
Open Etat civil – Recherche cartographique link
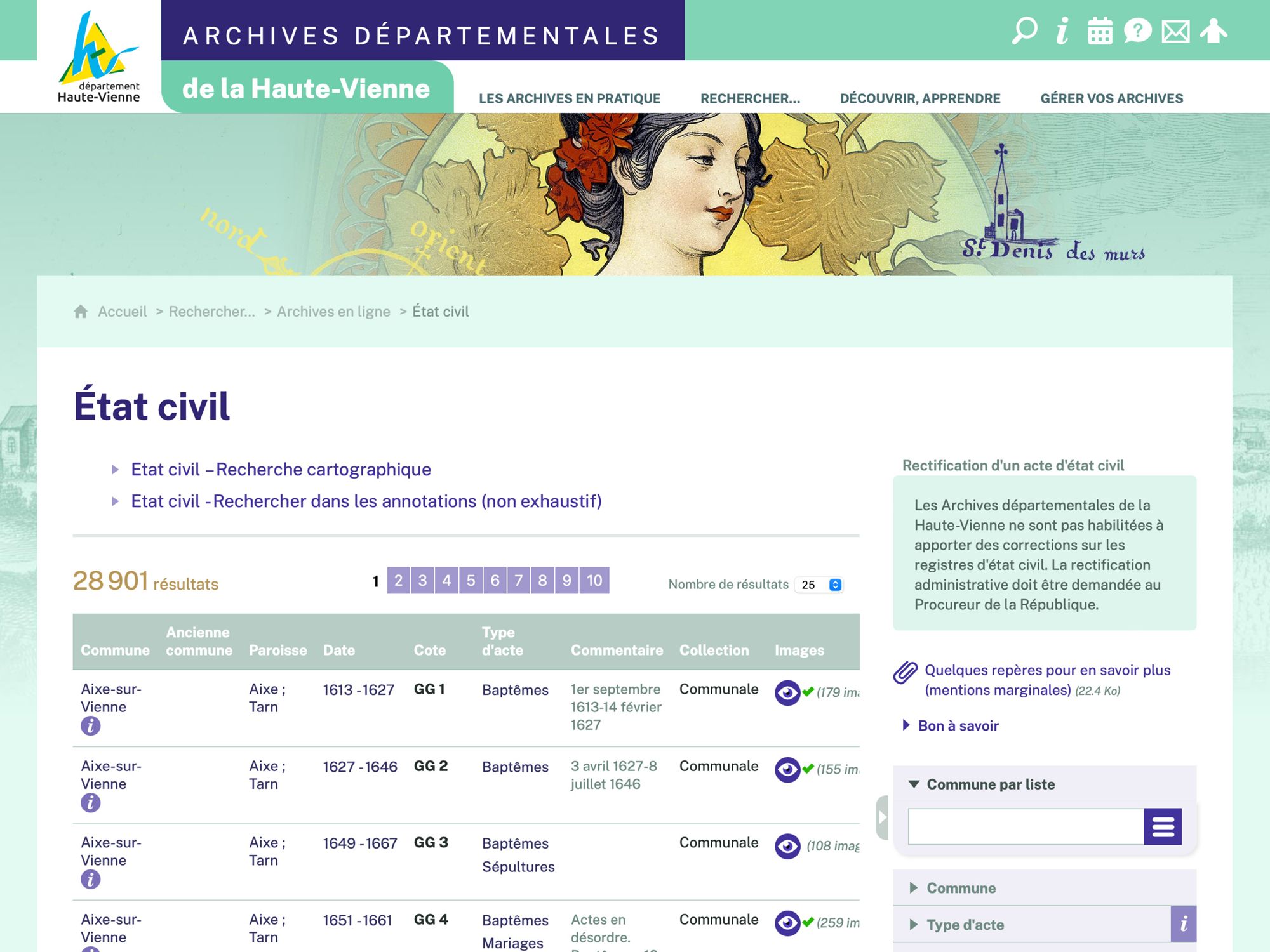click(x=281, y=470)
